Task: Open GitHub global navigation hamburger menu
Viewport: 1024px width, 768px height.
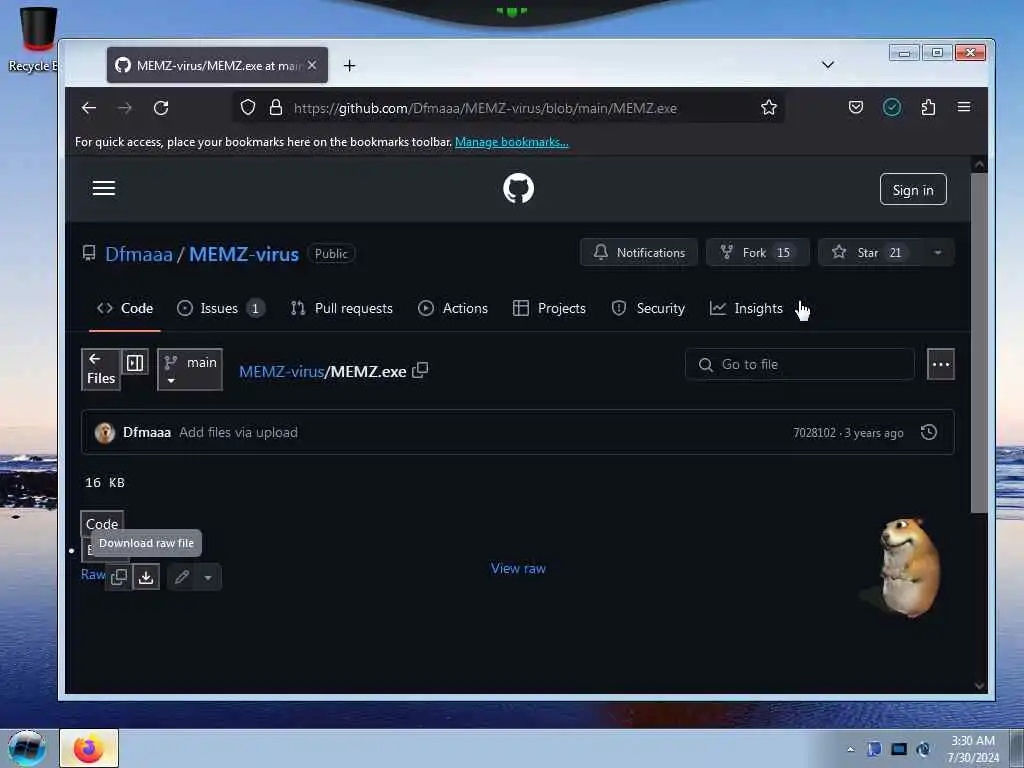Action: [104, 189]
